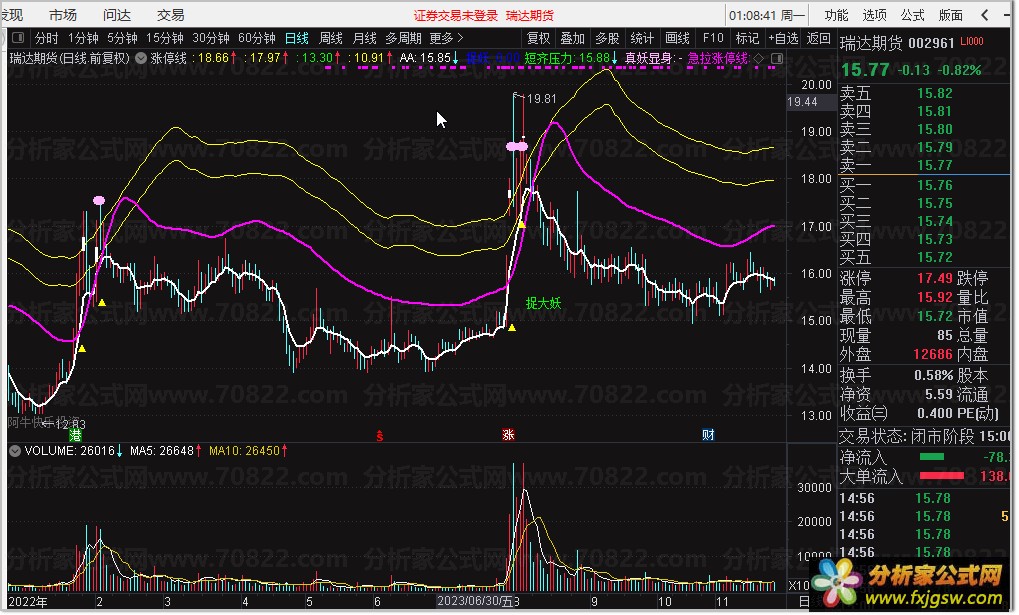The image size is (1019, 615).
Task: Click the 标记 mark button
Action: [x=747, y=38]
